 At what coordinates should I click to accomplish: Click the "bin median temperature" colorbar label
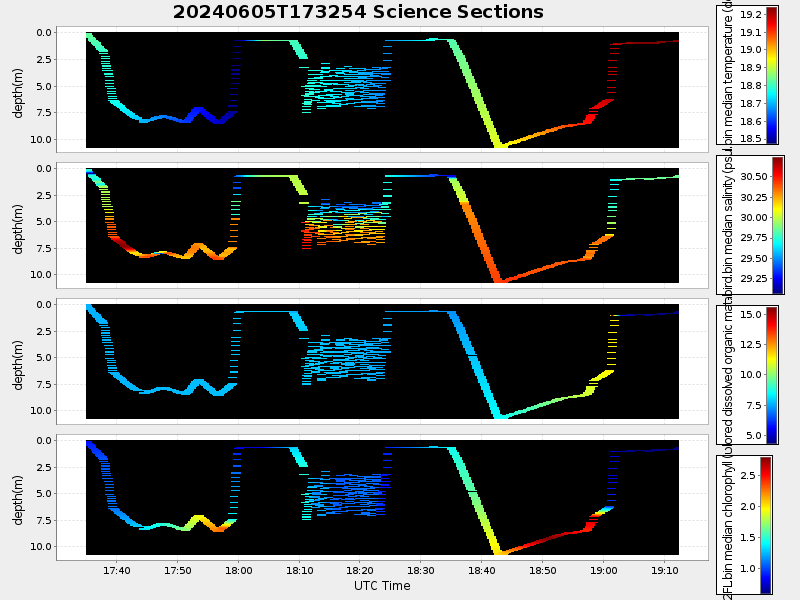coord(728,73)
